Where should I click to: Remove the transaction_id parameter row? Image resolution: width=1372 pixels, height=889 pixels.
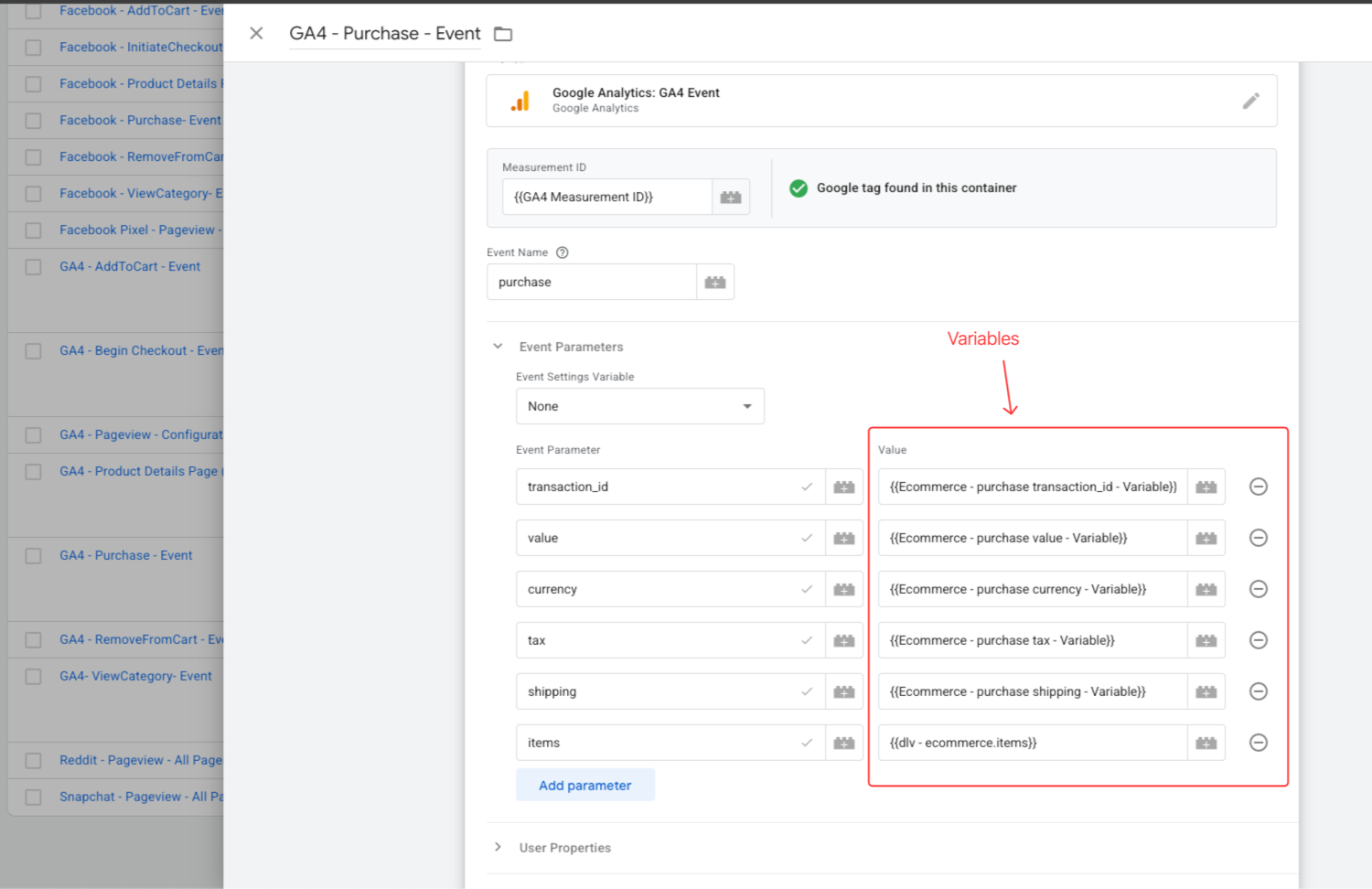pyautogui.click(x=1258, y=487)
